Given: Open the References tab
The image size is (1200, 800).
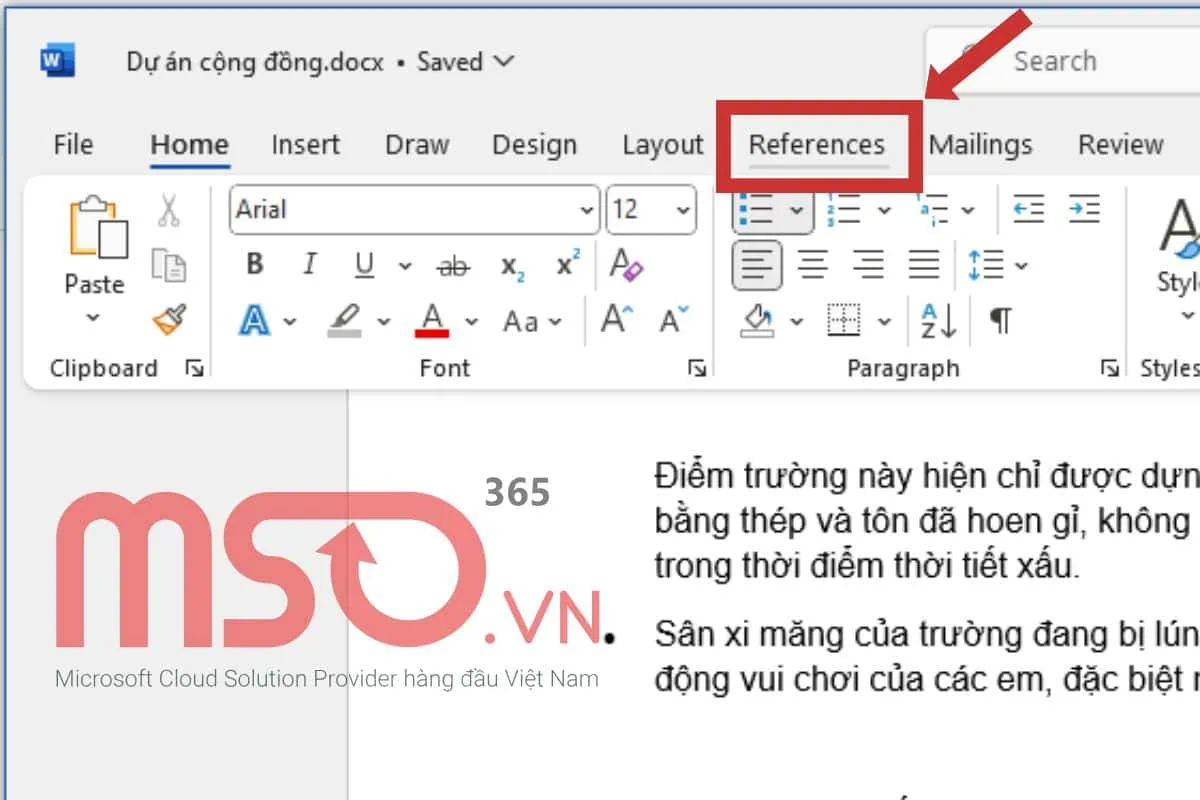Looking at the screenshot, I should 817,145.
